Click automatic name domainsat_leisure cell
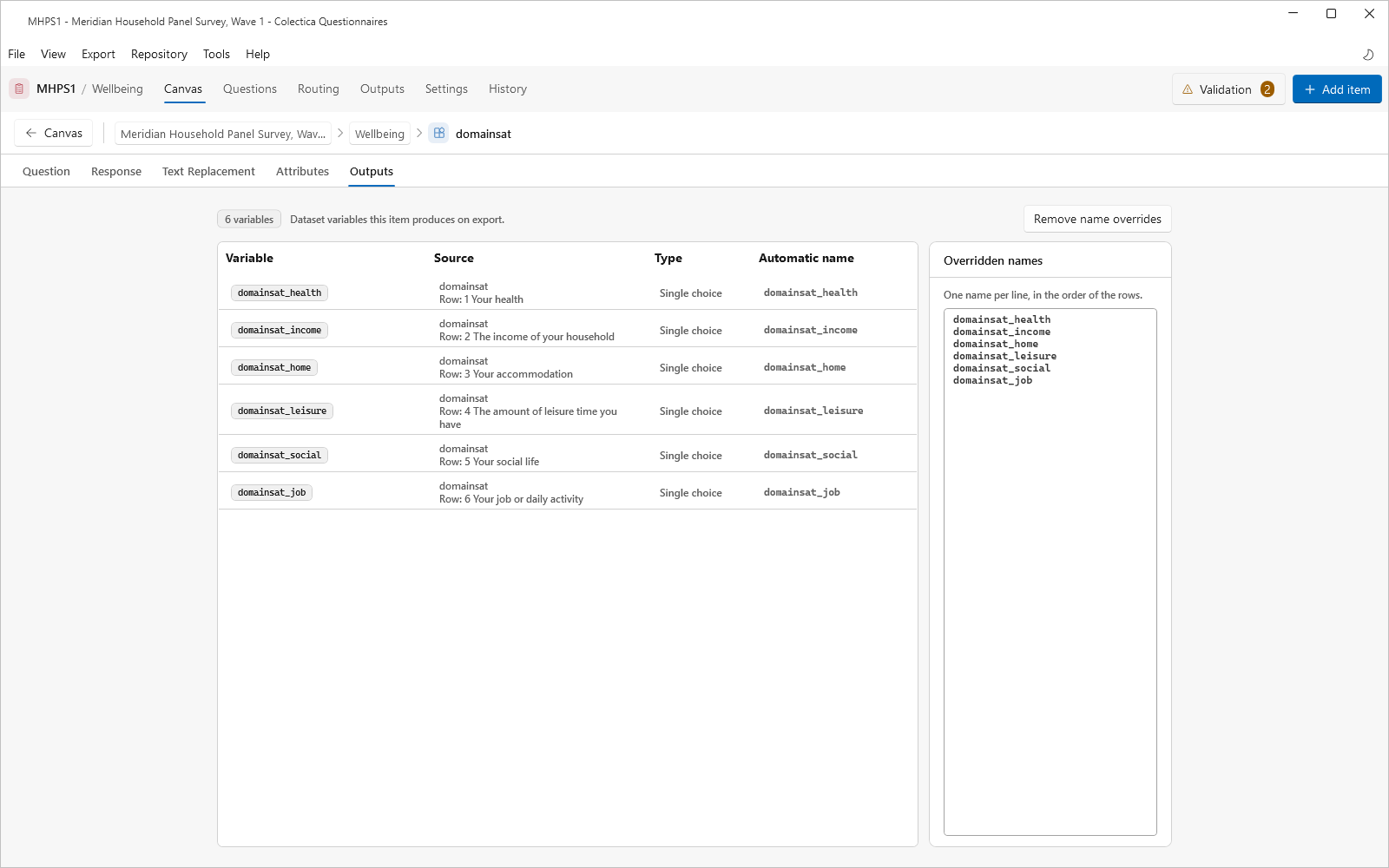This screenshot has height=868, width=1389. [x=813, y=411]
